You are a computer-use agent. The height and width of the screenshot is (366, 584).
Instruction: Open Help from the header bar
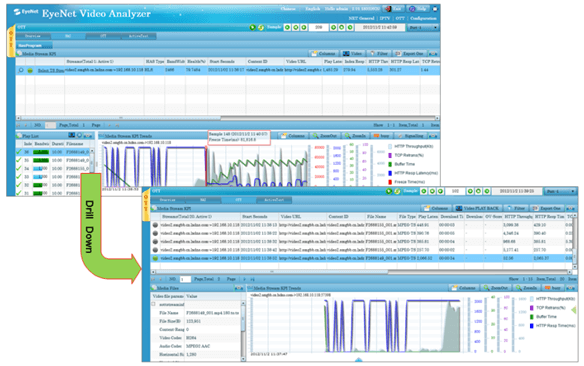pos(418,9)
